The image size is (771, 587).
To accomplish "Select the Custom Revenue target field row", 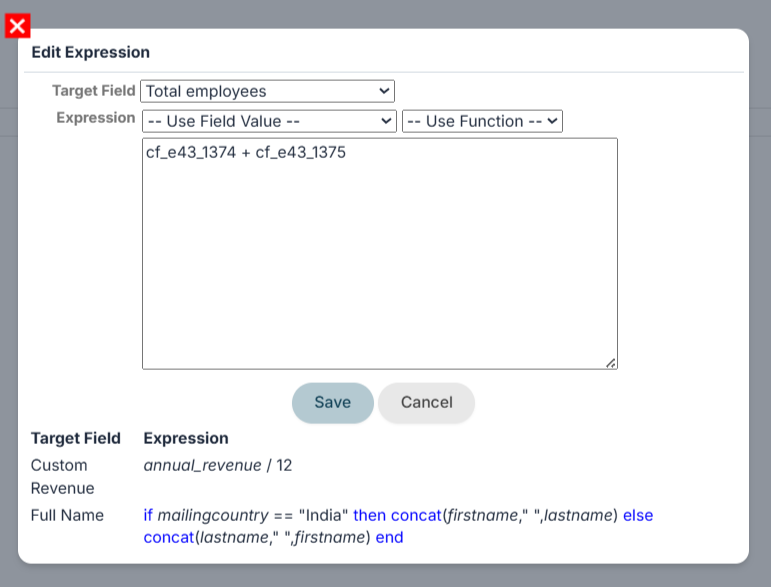I will (x=62, y=476).
